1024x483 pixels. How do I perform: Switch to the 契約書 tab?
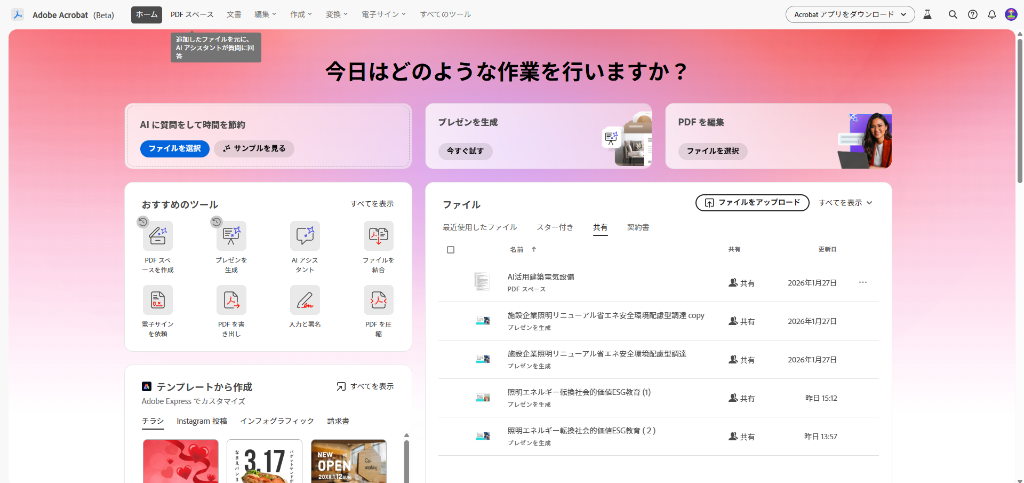[x=638, y=227]
